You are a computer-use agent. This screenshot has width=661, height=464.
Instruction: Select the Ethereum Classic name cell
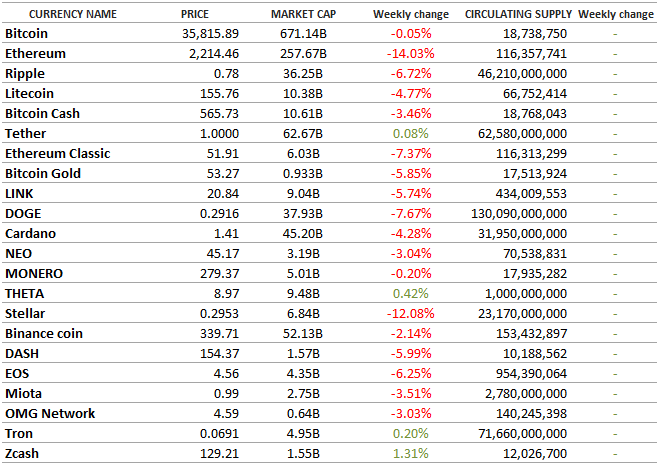[58, 153]
